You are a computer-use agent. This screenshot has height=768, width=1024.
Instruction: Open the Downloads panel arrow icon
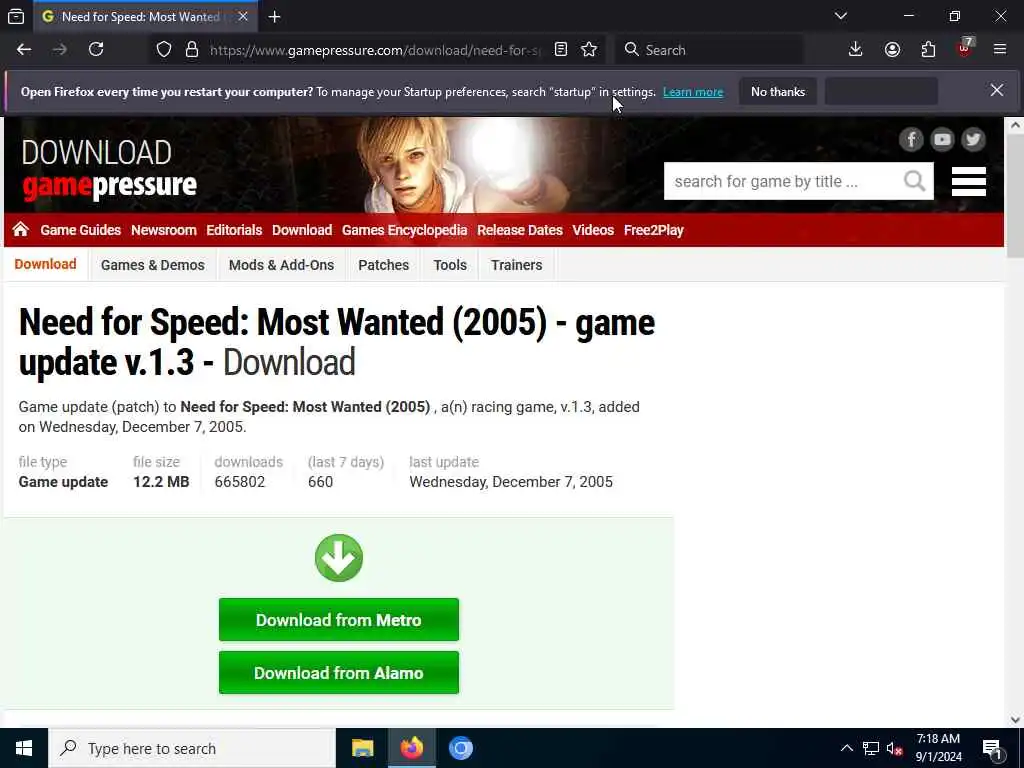[855, 50]
